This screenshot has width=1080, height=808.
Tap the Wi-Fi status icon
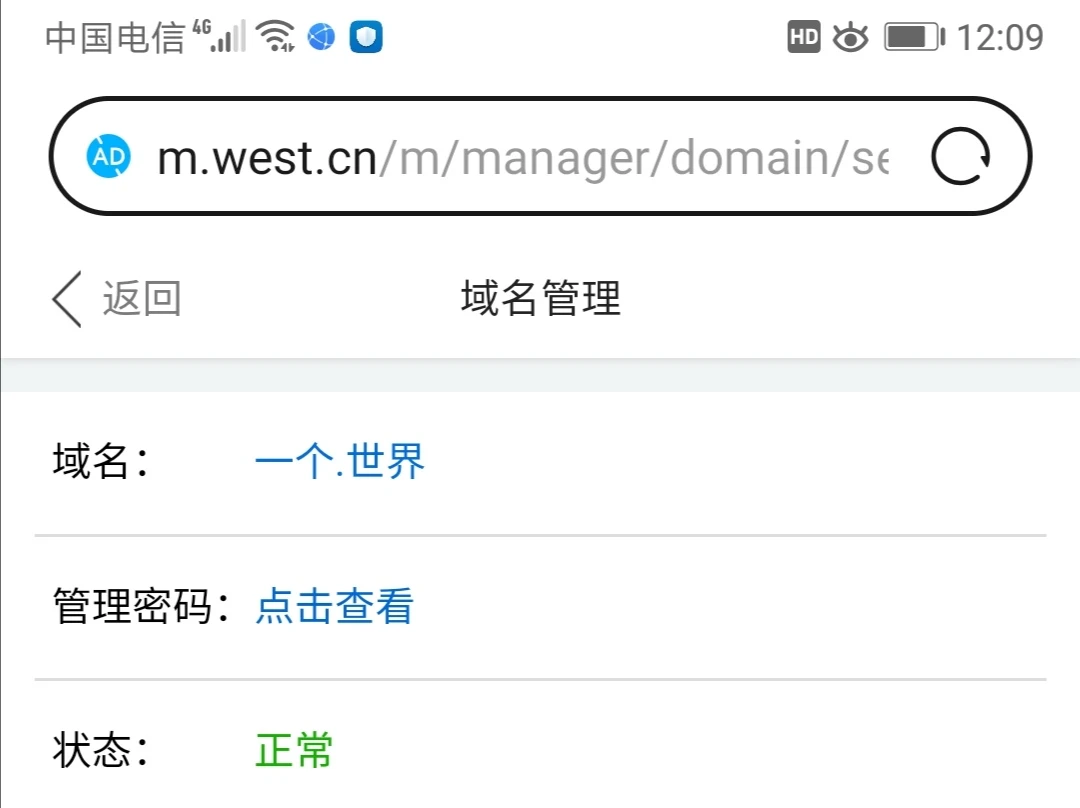click(x=275, y=38)
